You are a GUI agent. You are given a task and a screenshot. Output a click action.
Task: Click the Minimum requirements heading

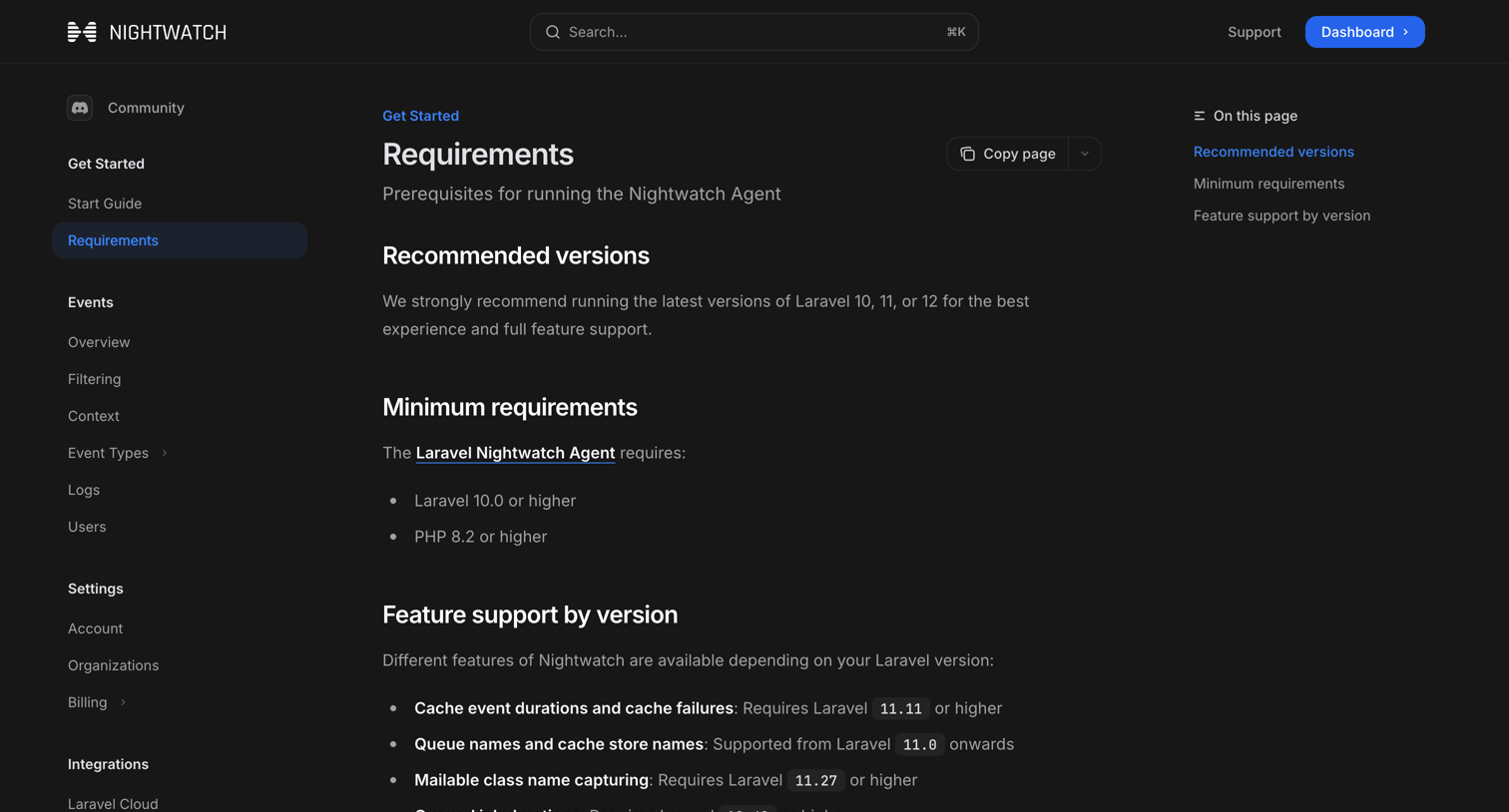(509, 407)
